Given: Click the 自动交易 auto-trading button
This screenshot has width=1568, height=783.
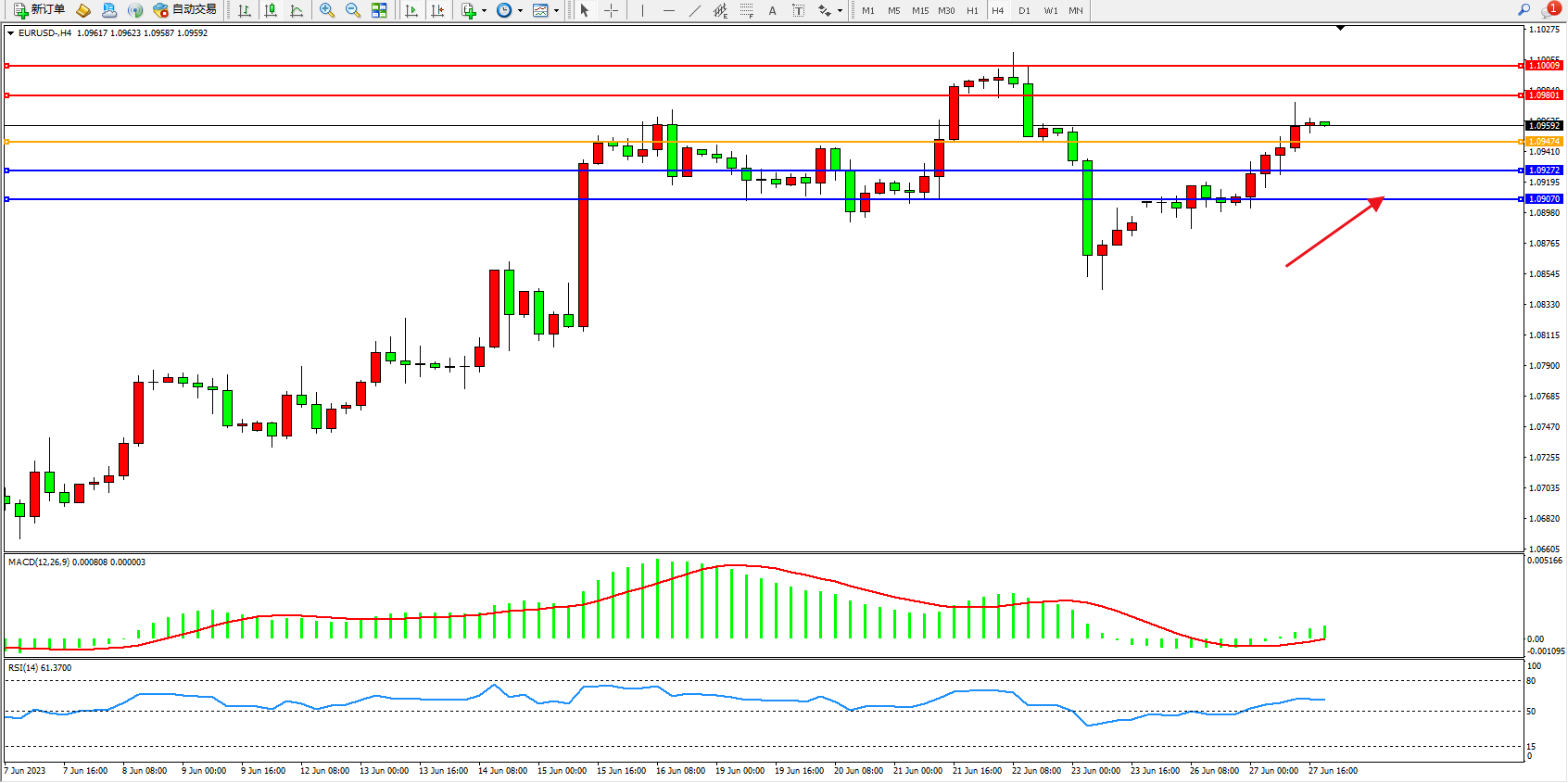Looking at the screenshot, I should point(185,10).
